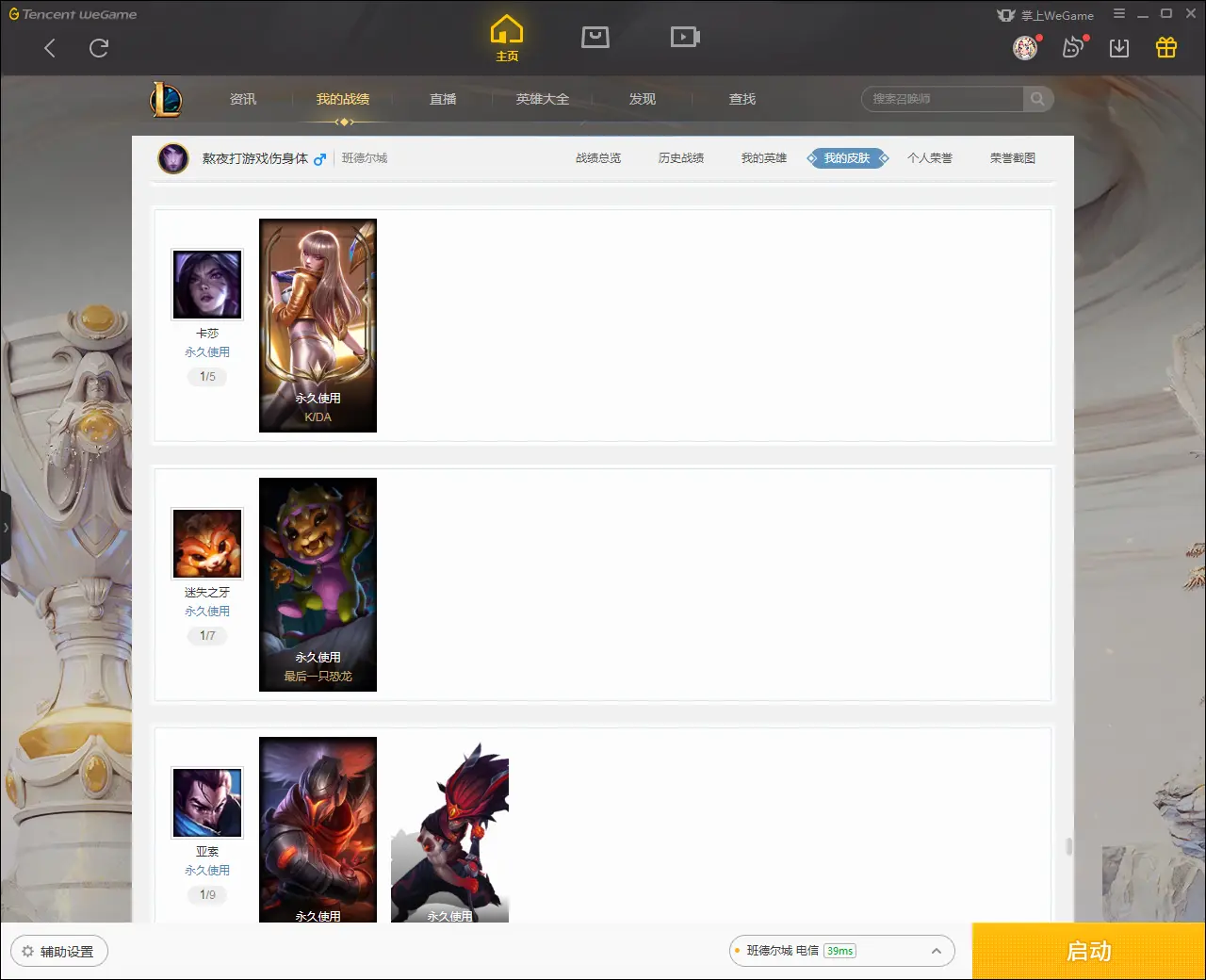The width and height of the screenshot is (1206, 980).
Task: Switch to 历史战绩 sub-tab
Action: (681, 158)
